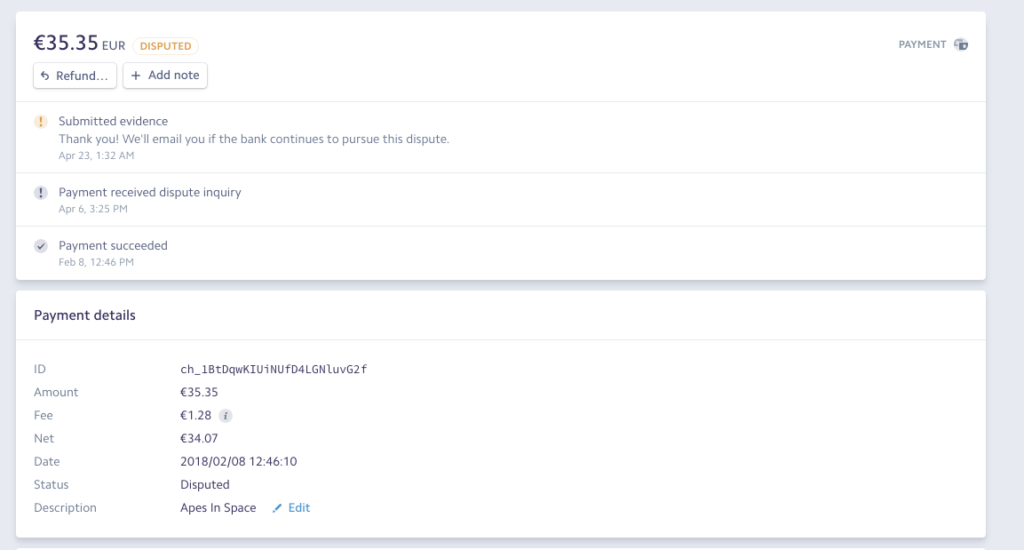Click the plus icon on Add note
The image size is (1024, 550).
pyautogui.click(x=136, y=76)
